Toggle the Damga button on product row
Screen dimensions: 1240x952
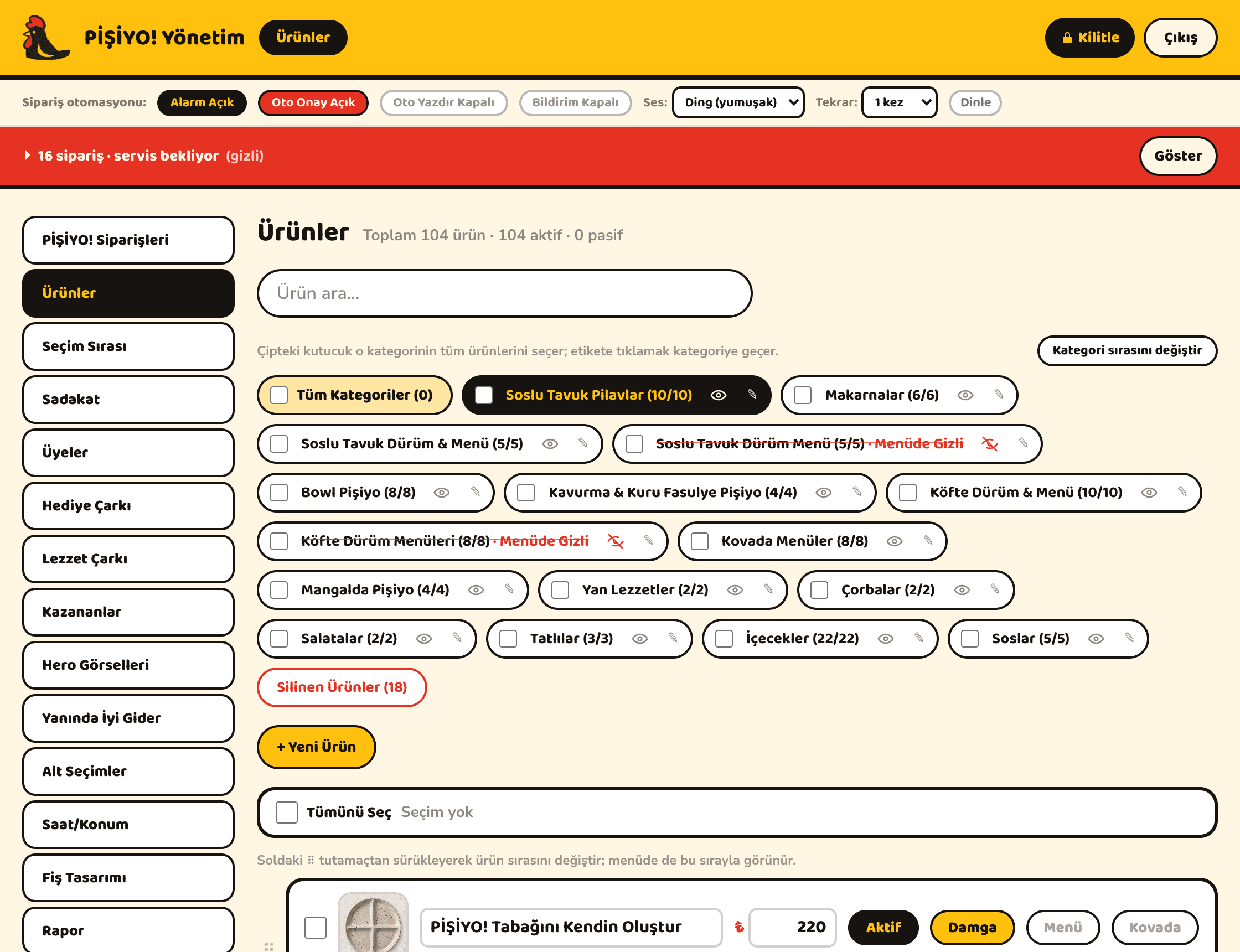click(972, 927)
